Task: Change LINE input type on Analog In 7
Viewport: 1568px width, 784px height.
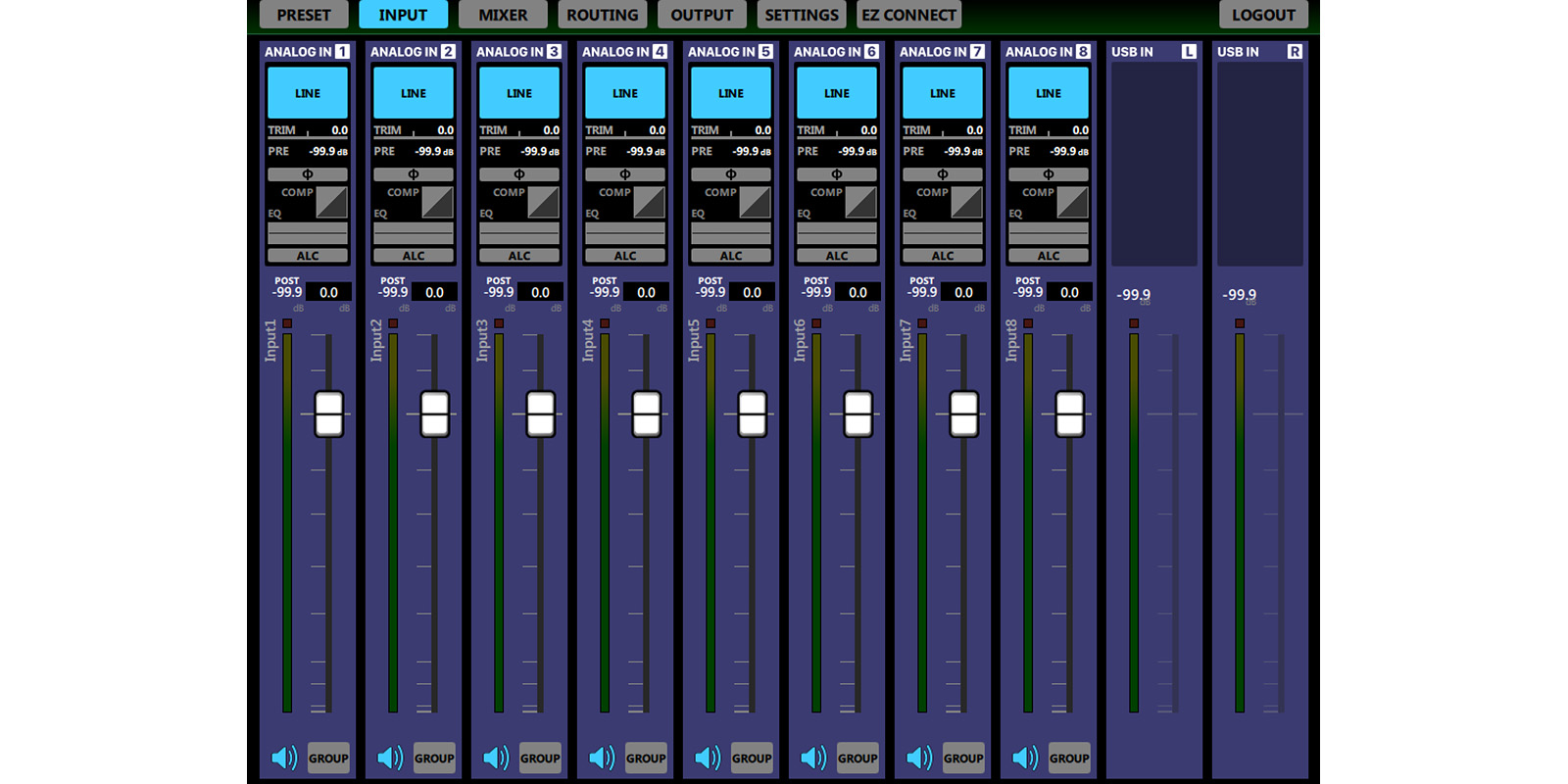Action: click(x=943, y=93)
